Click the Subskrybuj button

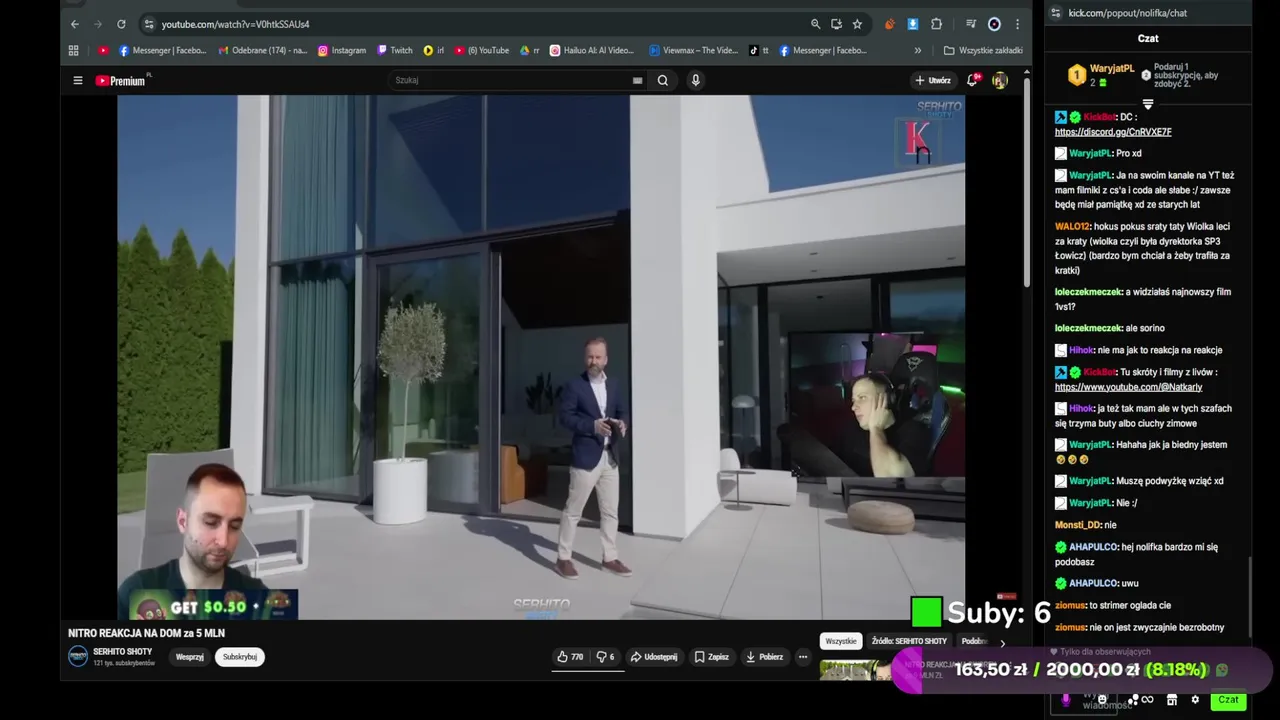click(240, 657)
